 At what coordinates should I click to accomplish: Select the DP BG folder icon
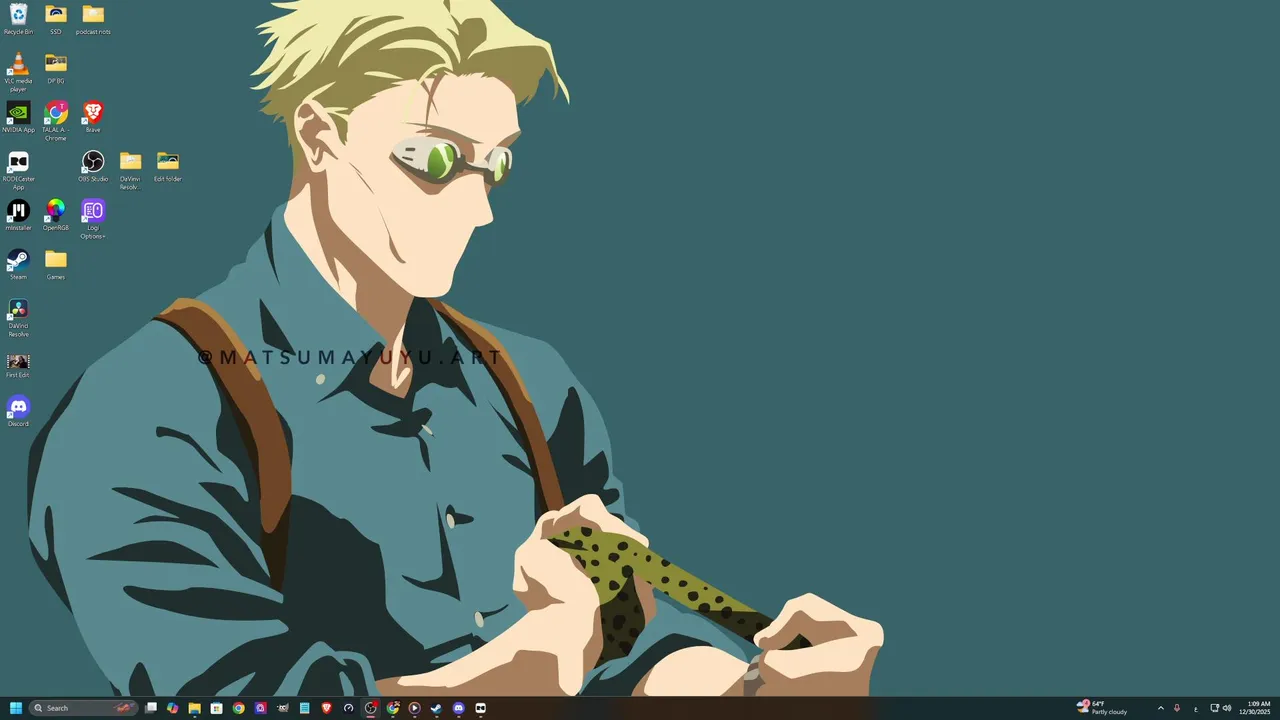click(56, 68)
